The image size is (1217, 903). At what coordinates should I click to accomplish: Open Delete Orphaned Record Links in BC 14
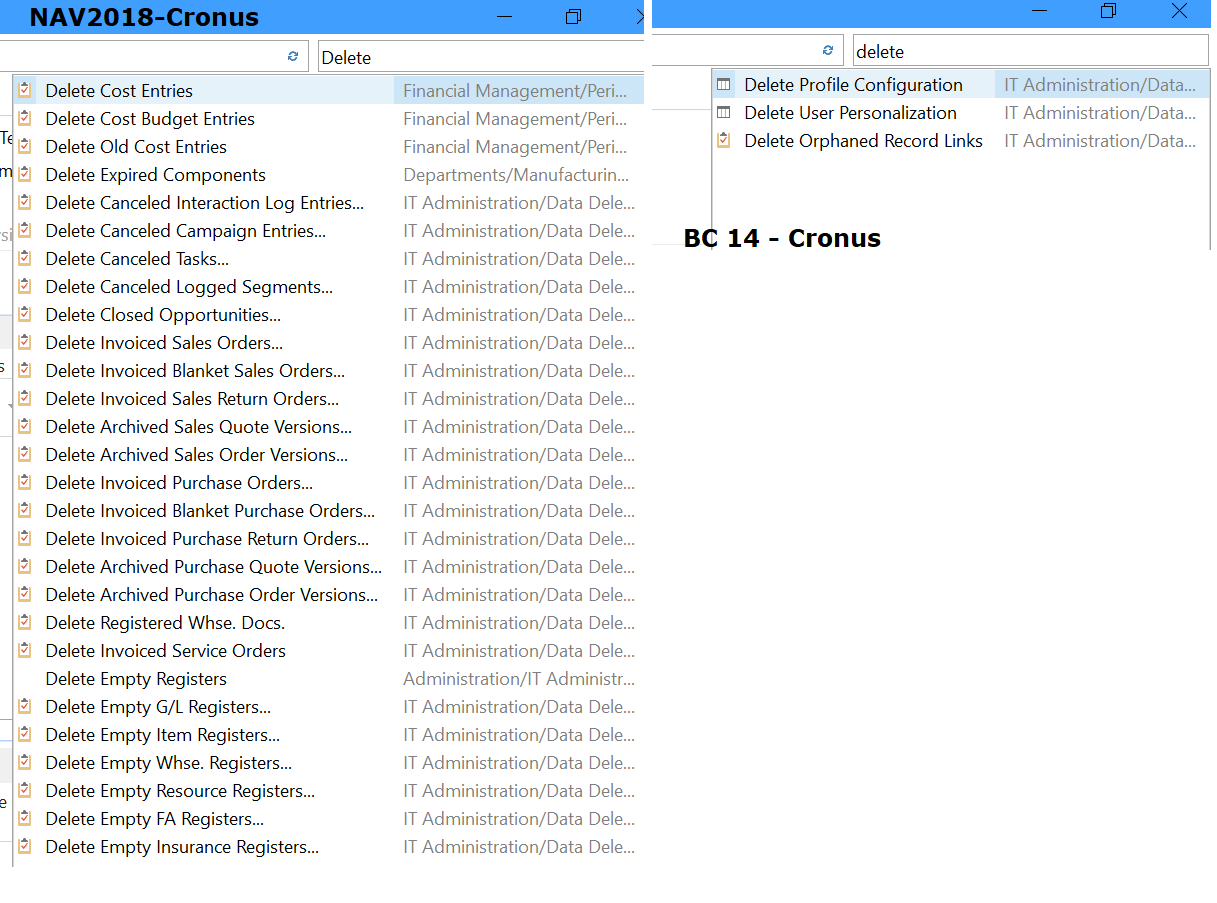pyautogui.click(x=960, y=140)
